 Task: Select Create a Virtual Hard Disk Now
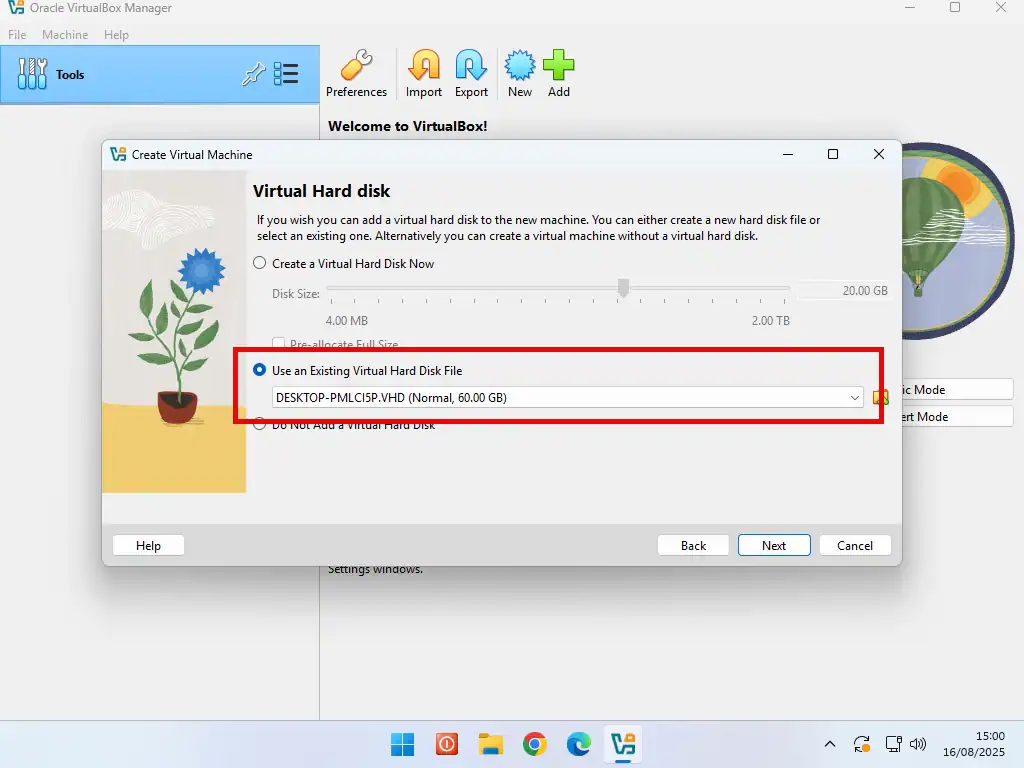point(260,264)
